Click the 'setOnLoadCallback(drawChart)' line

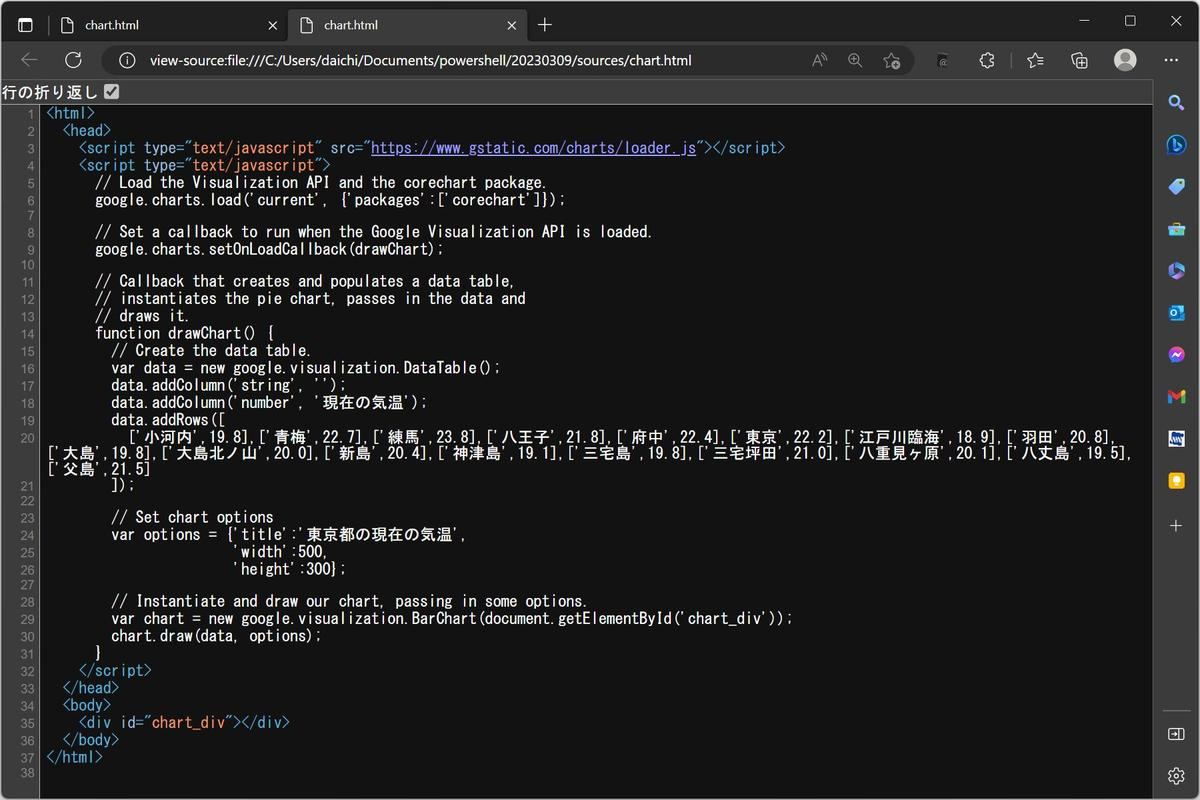pyautogui.click(x=269, y=249)
